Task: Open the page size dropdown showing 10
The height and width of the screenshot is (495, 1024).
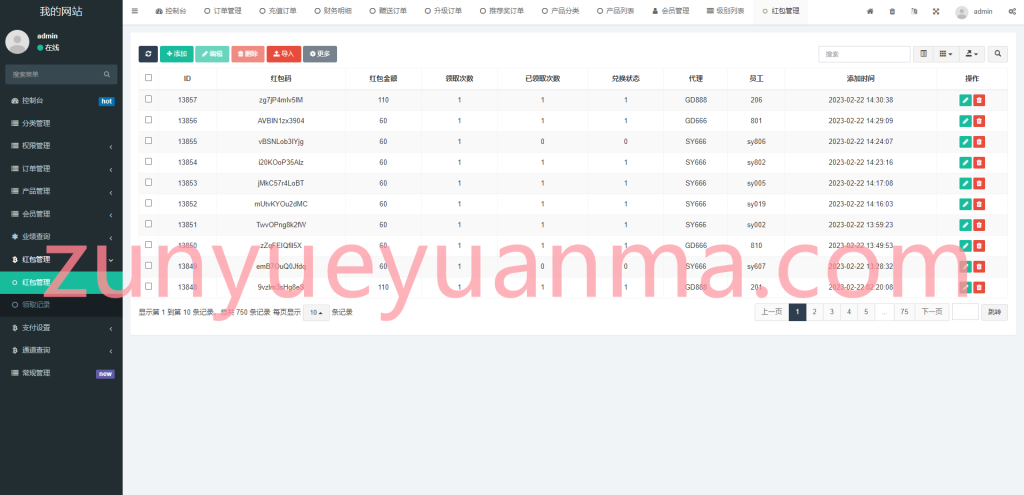Action: pyautogui.click(x=316, y=312)
